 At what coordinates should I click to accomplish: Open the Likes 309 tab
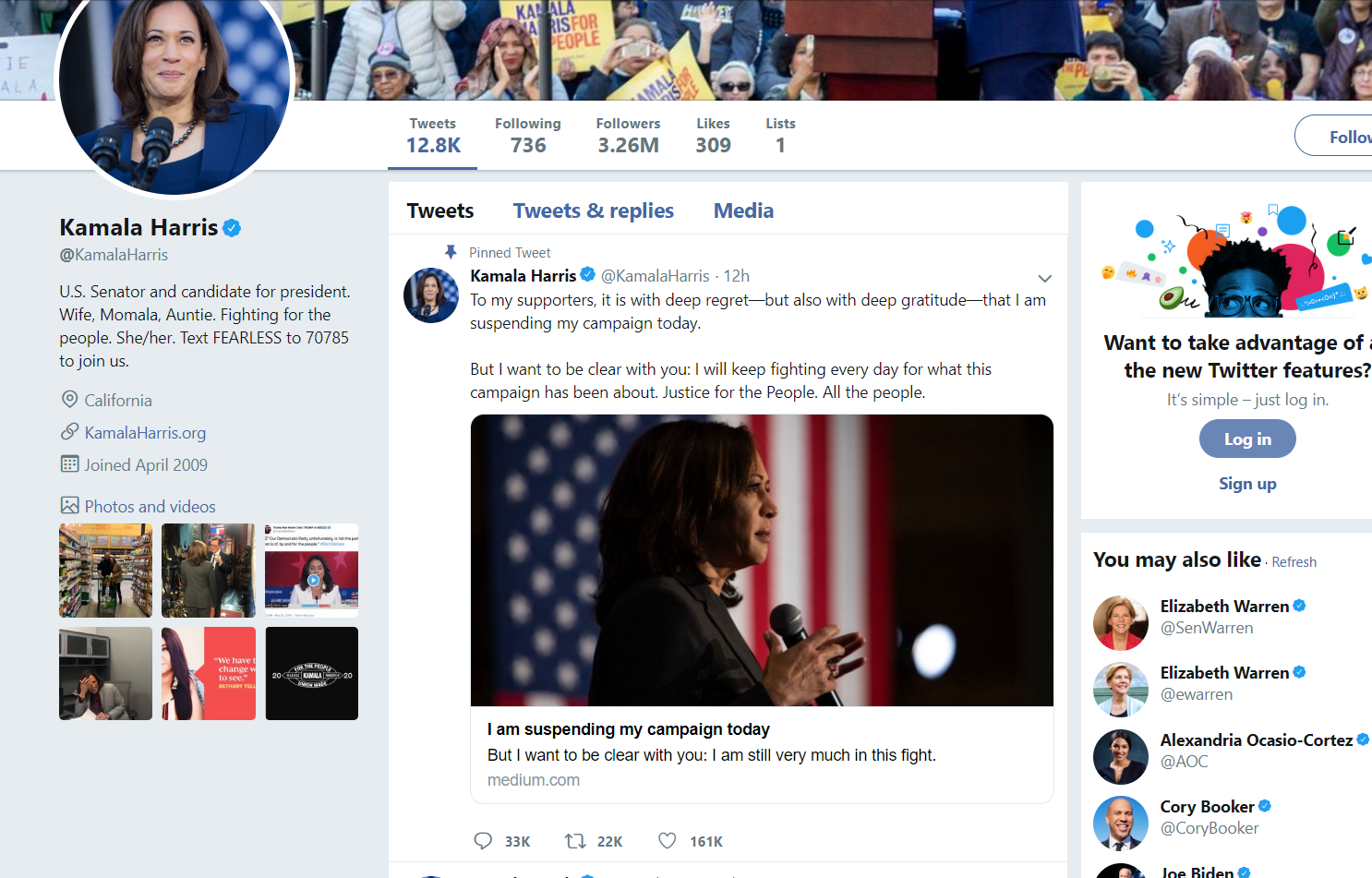713,137
